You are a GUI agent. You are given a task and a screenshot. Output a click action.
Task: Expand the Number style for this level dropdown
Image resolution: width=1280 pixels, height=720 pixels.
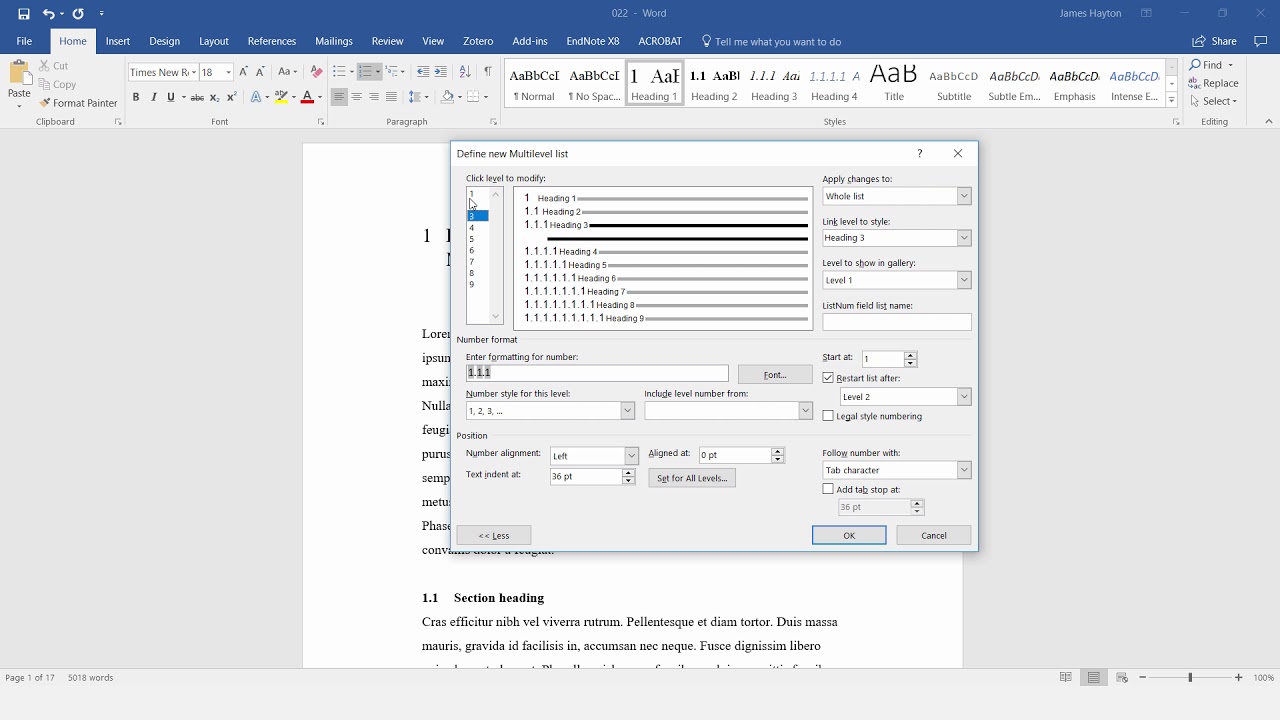(x=627, y=410)
